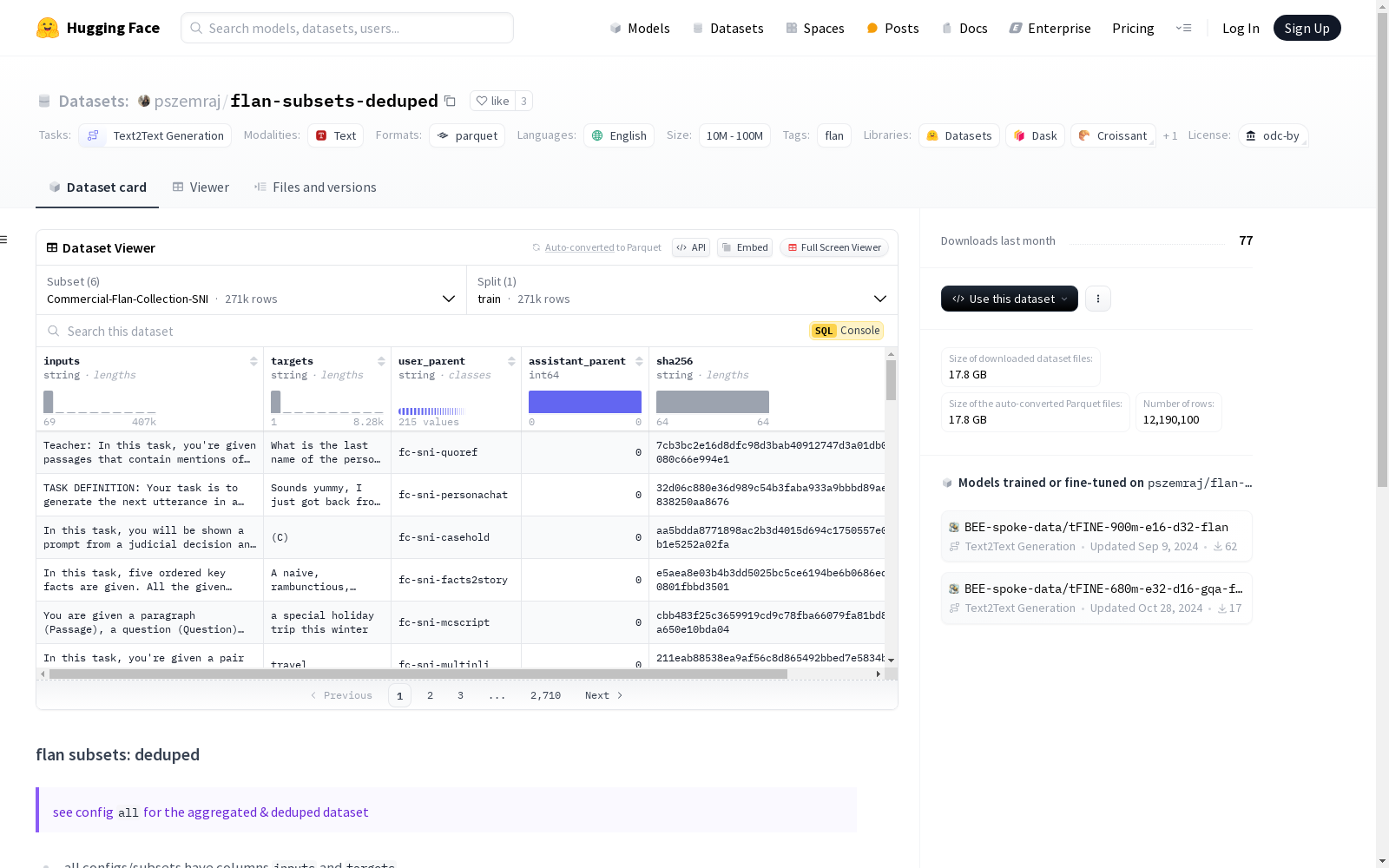Click the Text modality tag
1389x868 pixels.
coord(335,135)
